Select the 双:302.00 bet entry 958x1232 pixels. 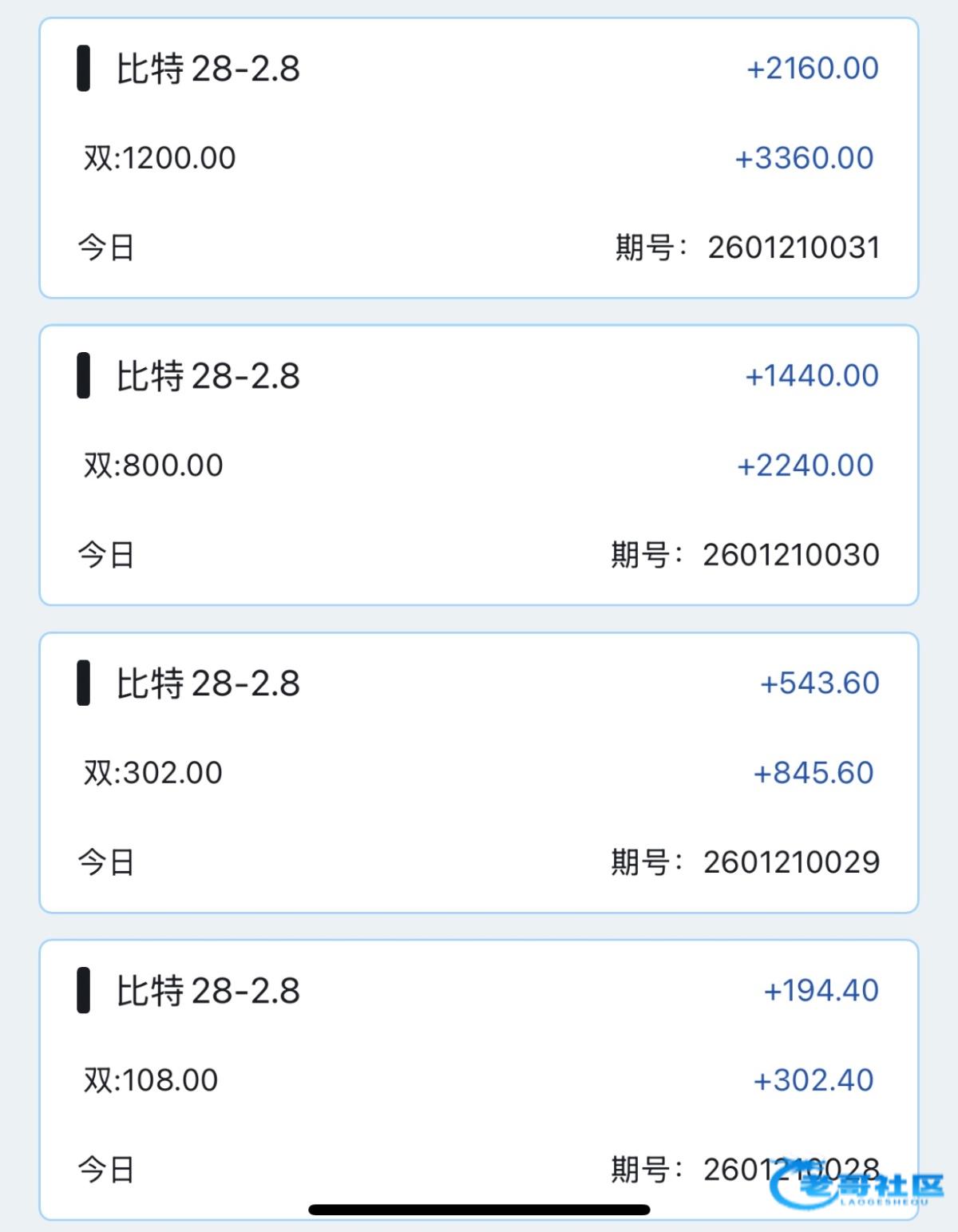153,772
